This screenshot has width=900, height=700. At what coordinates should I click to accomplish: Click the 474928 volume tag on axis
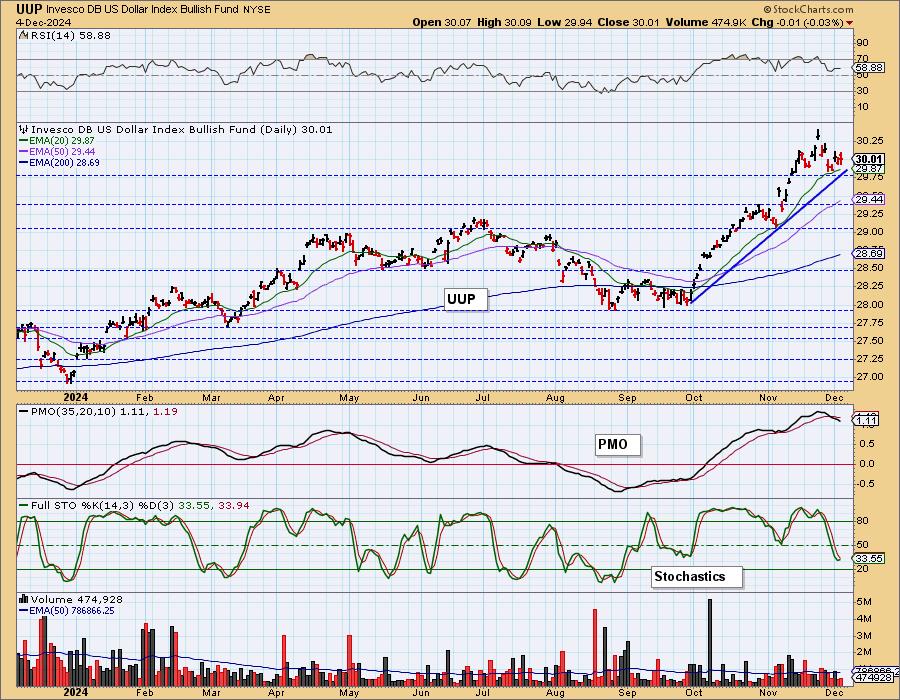(873, 678)
